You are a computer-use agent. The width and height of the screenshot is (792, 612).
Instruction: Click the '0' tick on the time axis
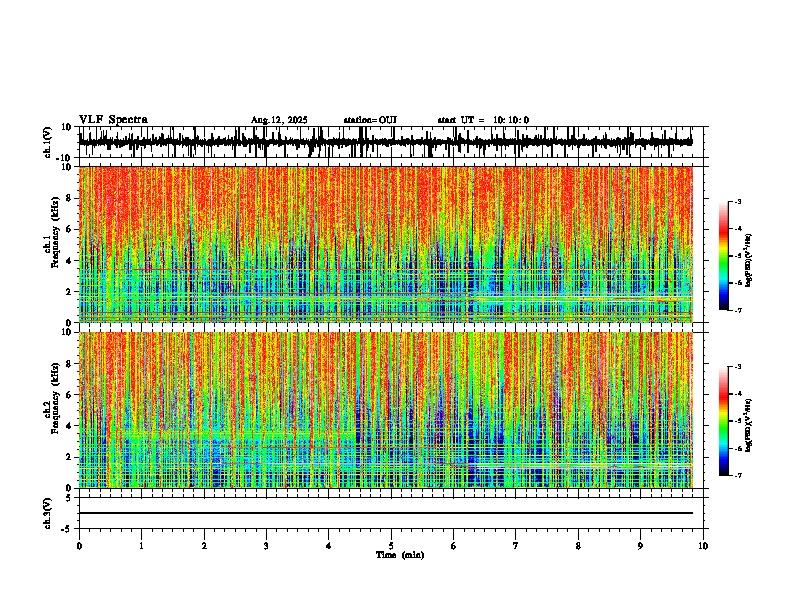[x=79, y=546]
